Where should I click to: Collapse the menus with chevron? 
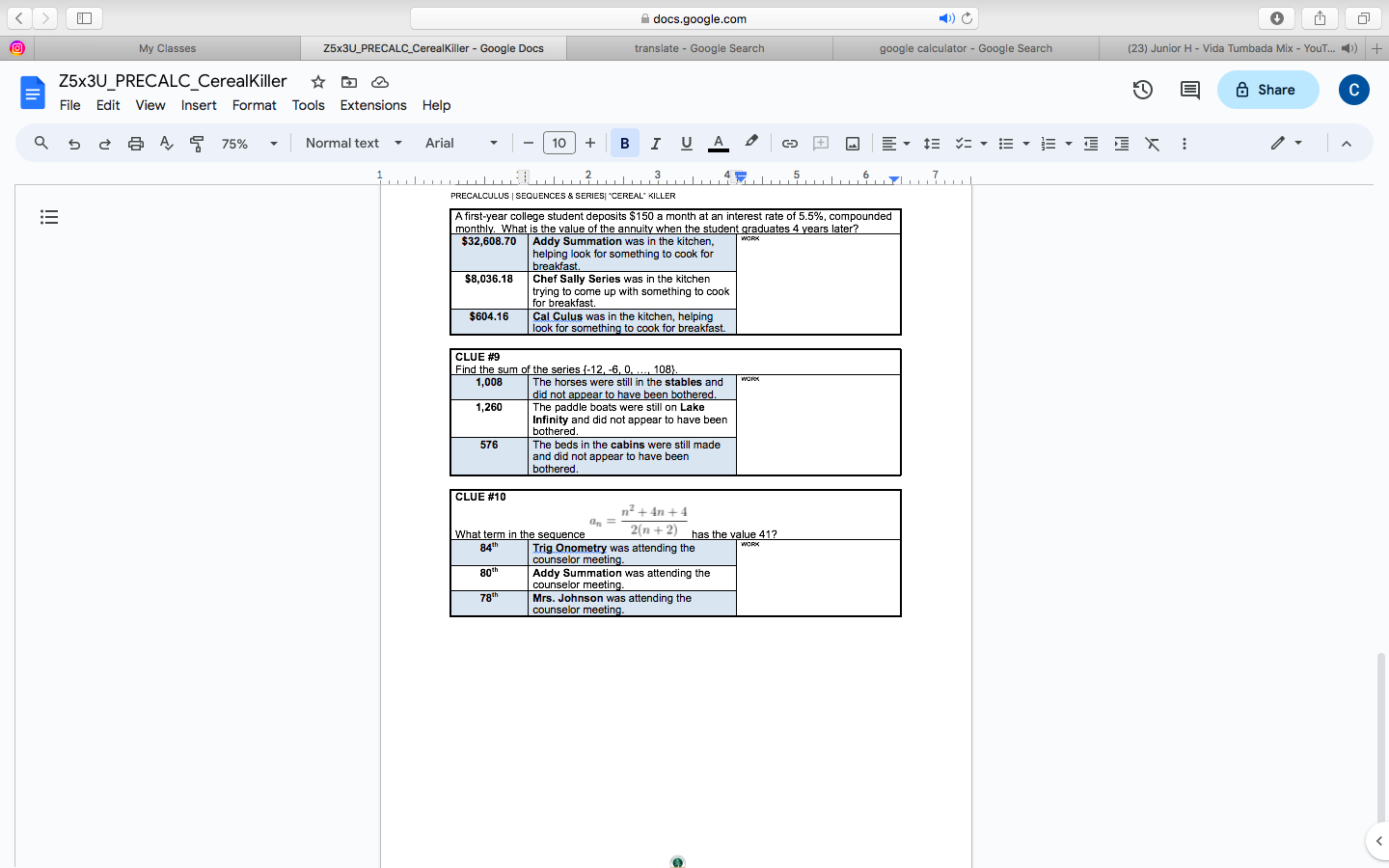tap(1347, 144)
